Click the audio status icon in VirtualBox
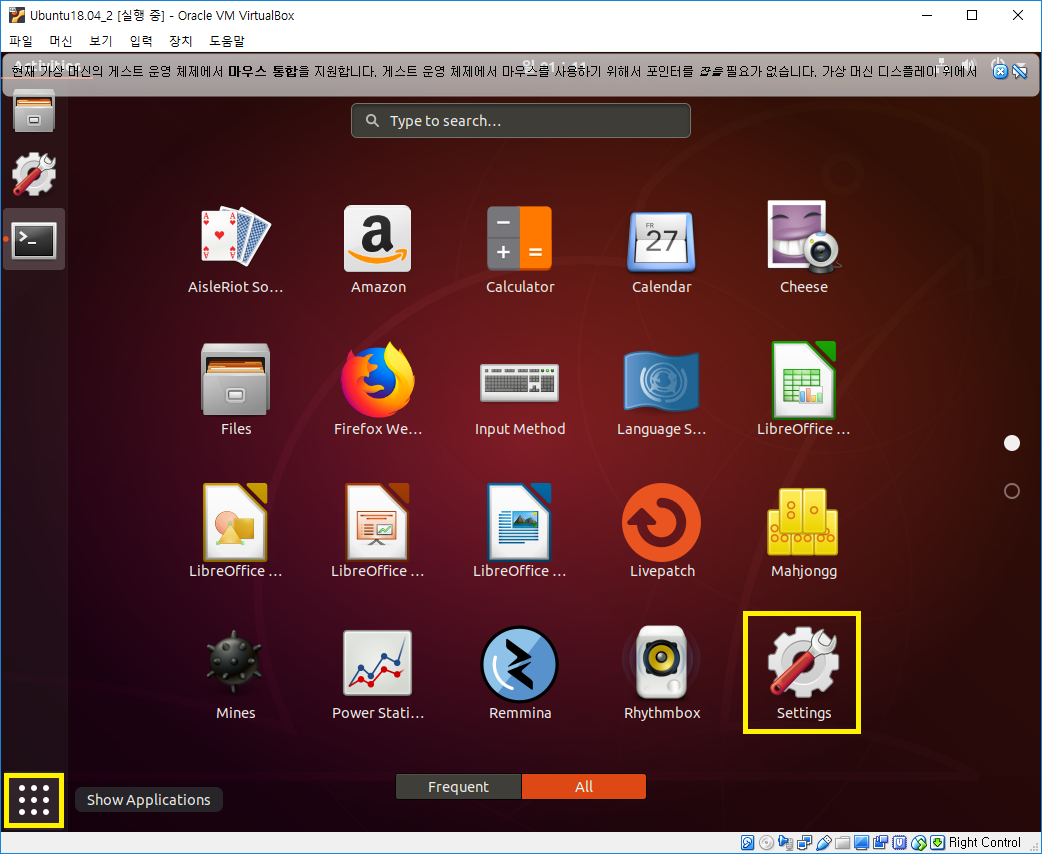 pos(785,843)
